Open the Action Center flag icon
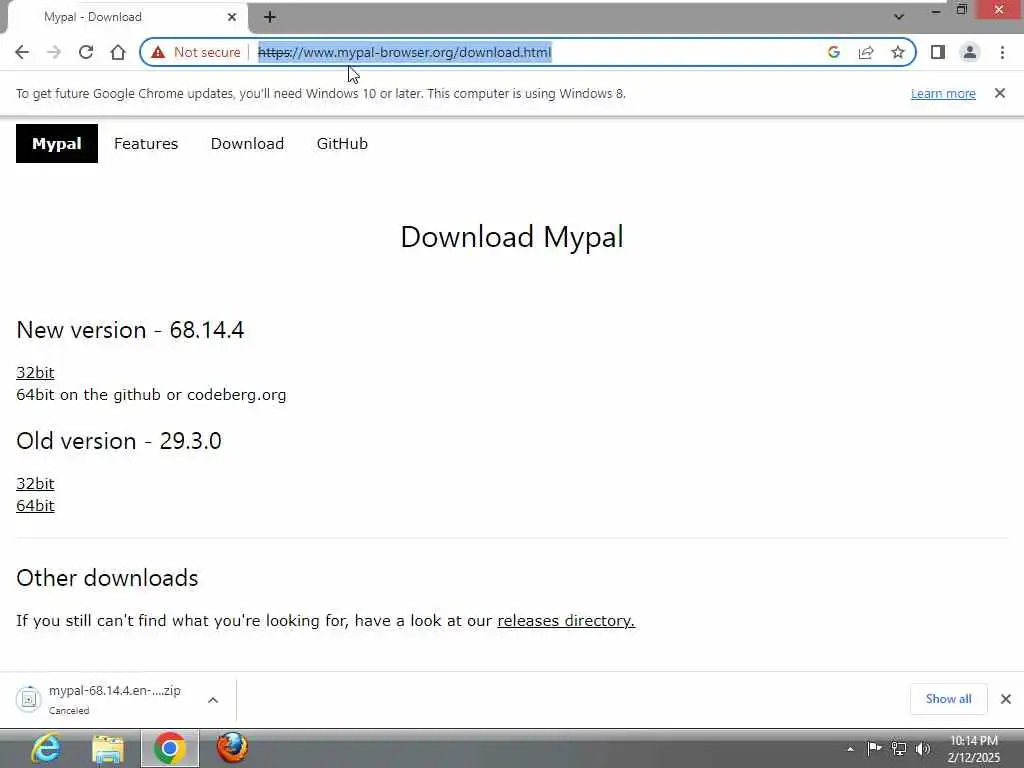Viewport: 1024px width, 768px height. pyautogui.click(x=874, y=748)
